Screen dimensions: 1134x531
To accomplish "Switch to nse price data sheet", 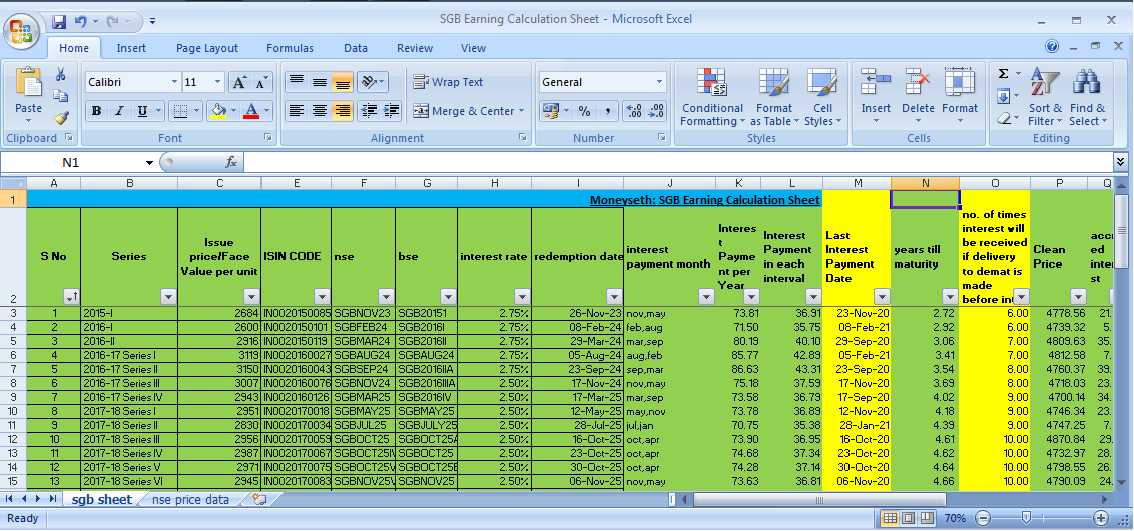I will pos(190,499).
